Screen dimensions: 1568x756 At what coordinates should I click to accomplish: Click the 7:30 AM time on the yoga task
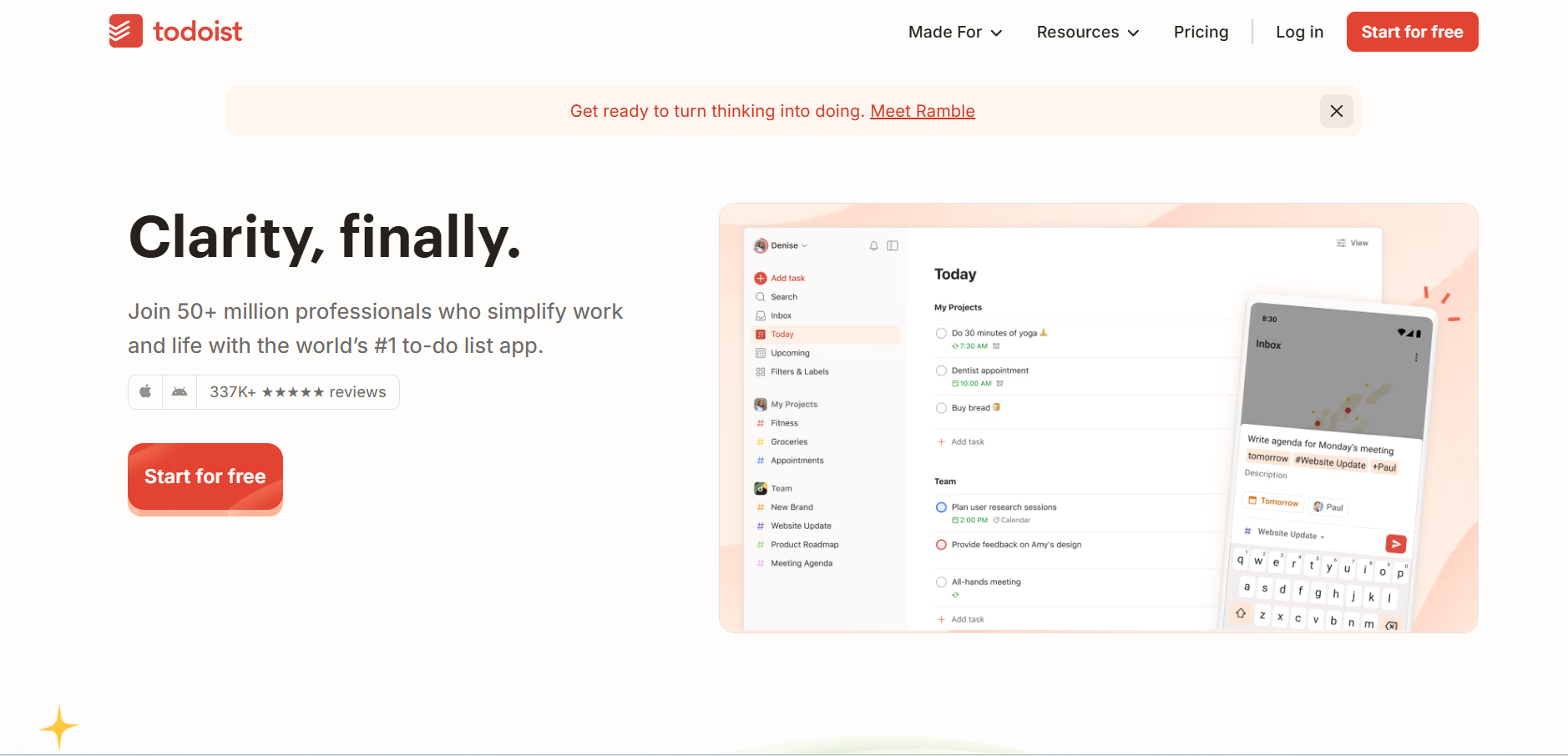(969, 346)
